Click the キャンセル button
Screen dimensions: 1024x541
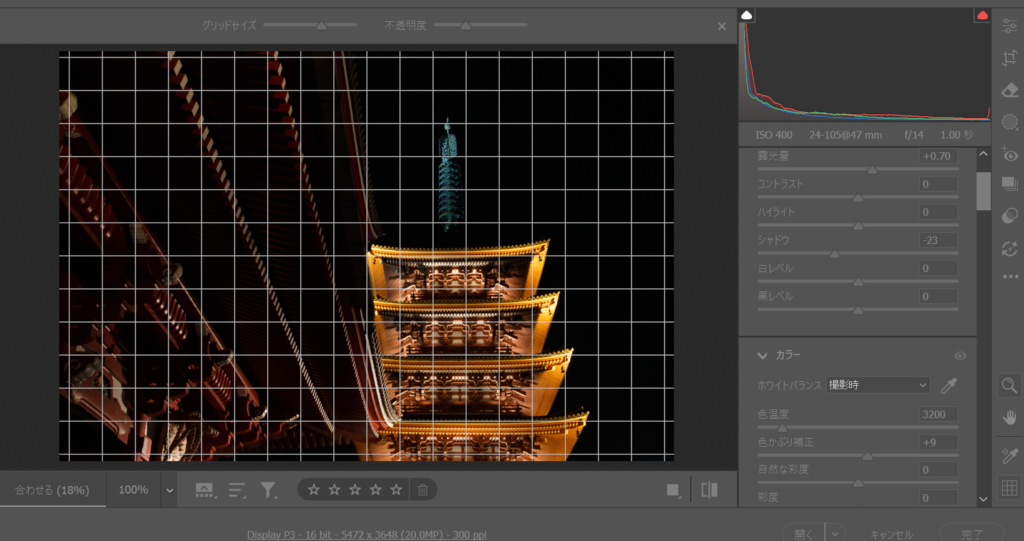pyautogui.click(x=892, y=534)
